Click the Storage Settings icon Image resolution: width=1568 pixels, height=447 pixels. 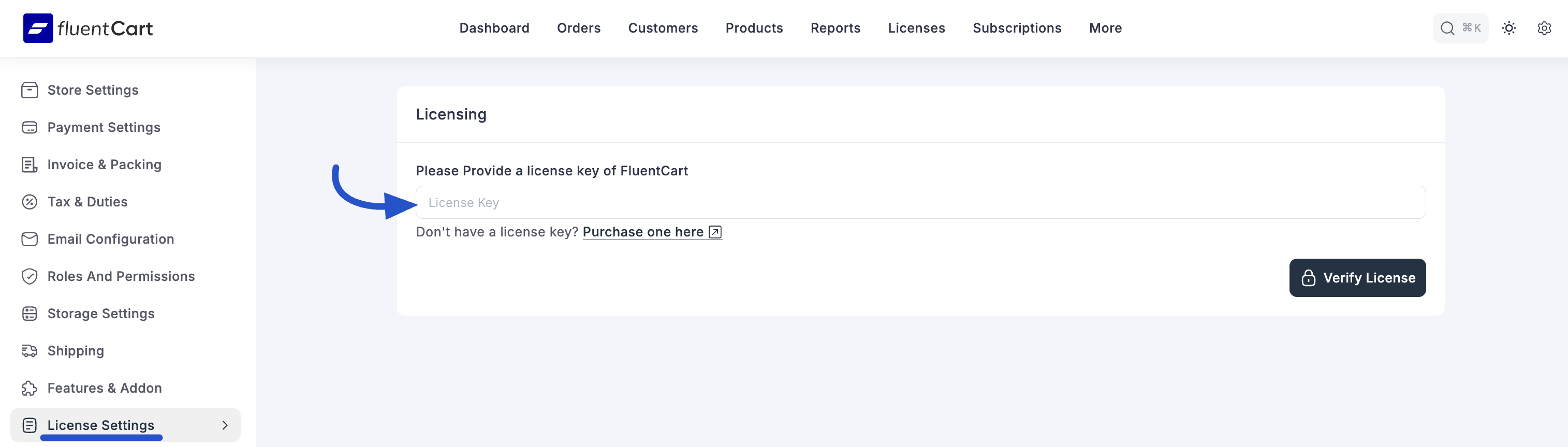[x=30, y=313]
